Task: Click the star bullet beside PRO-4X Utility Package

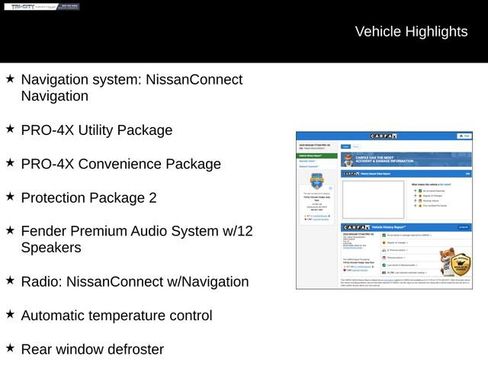Action: click(10, 129)
